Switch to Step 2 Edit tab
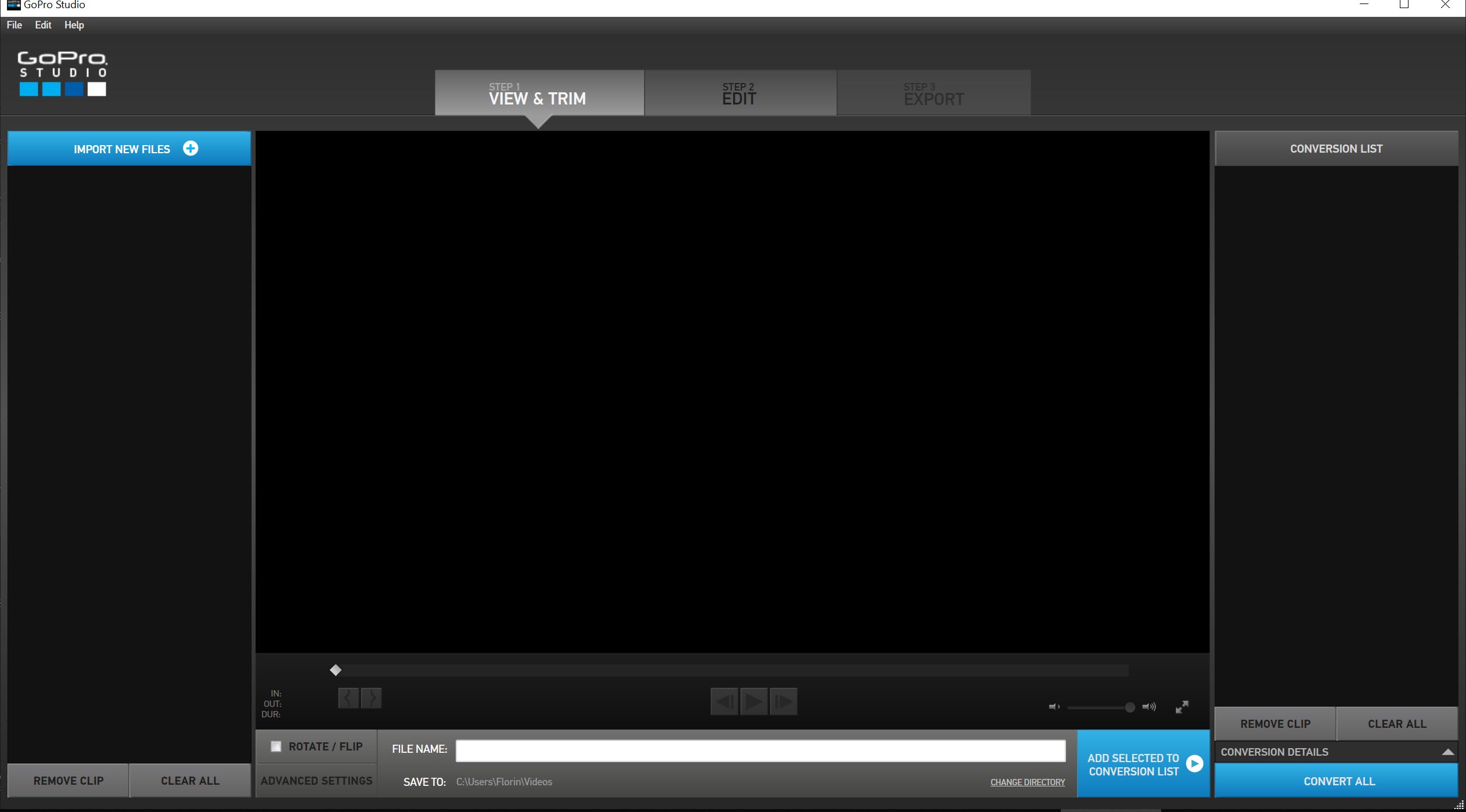1466x812 pixels. 739,93
